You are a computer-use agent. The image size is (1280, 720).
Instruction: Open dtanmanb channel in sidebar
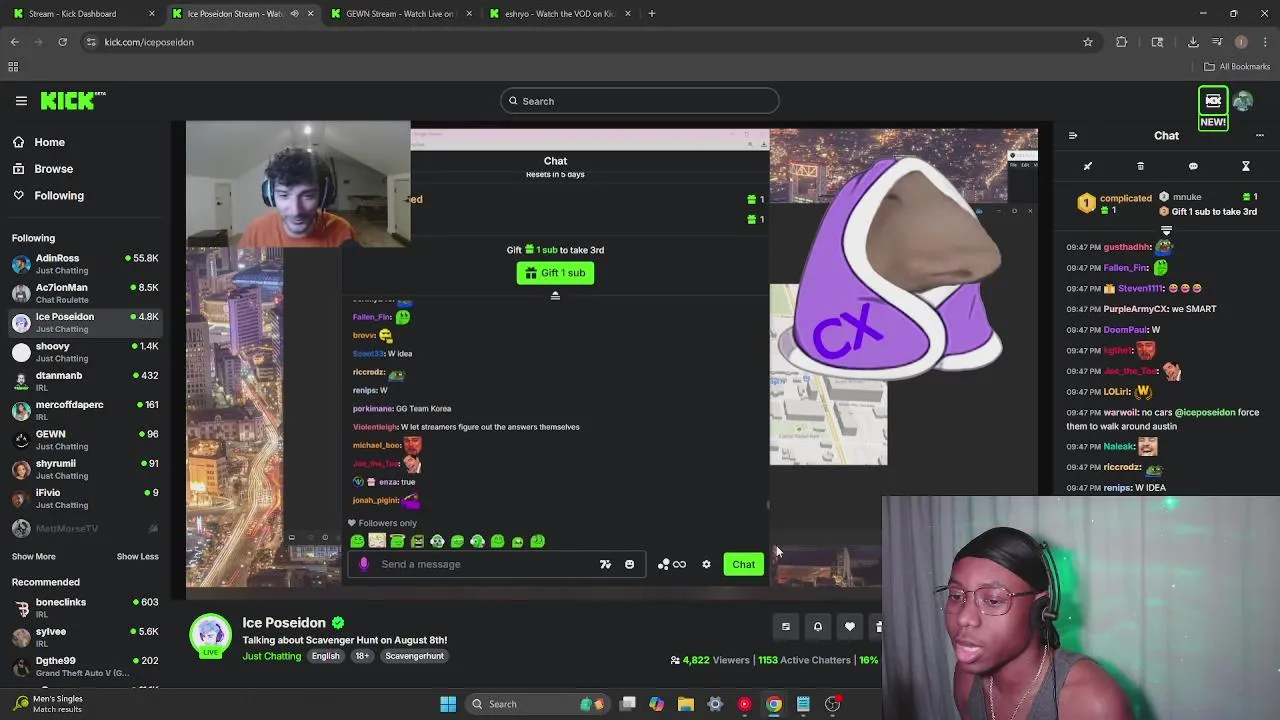[85, 381]
